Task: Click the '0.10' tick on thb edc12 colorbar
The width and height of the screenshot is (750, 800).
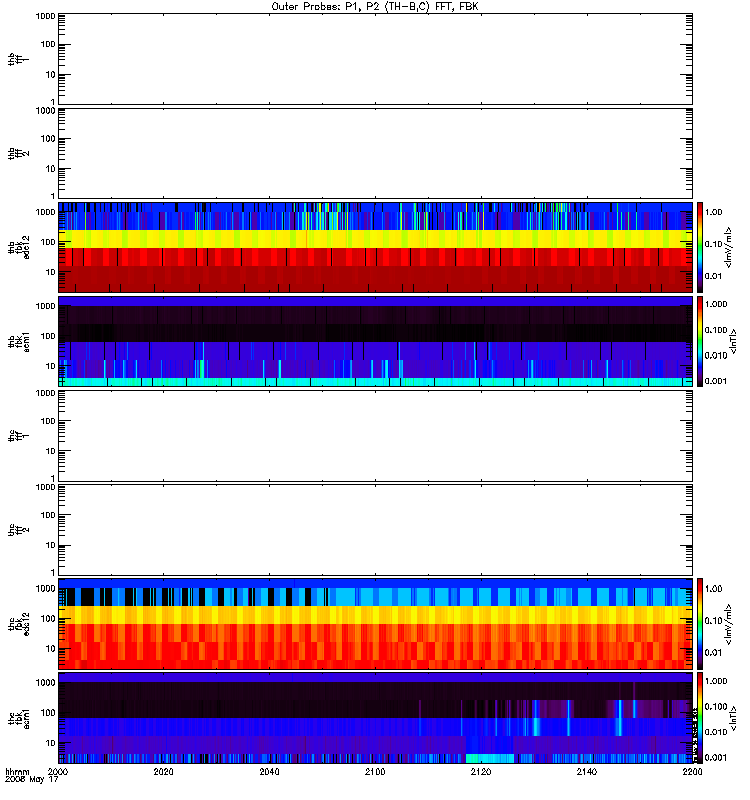Action: click(x=713, y=244)
